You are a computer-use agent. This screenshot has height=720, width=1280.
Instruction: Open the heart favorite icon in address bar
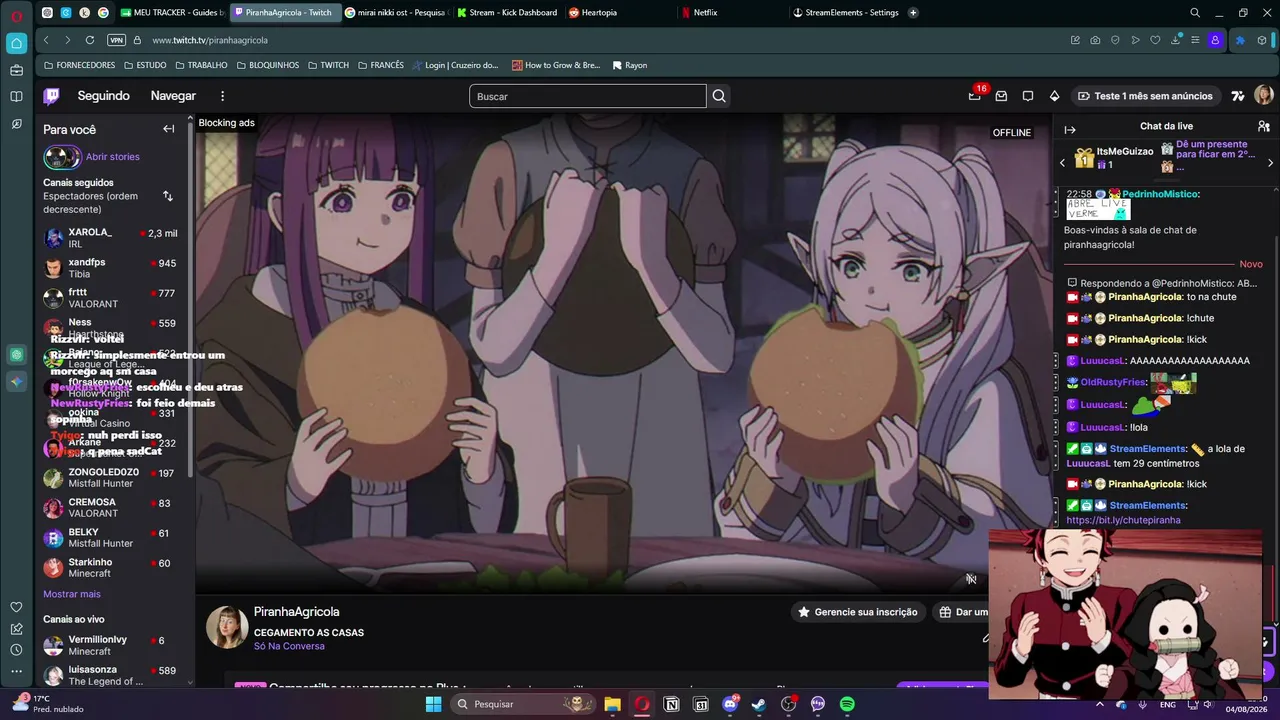[1155, 40]
